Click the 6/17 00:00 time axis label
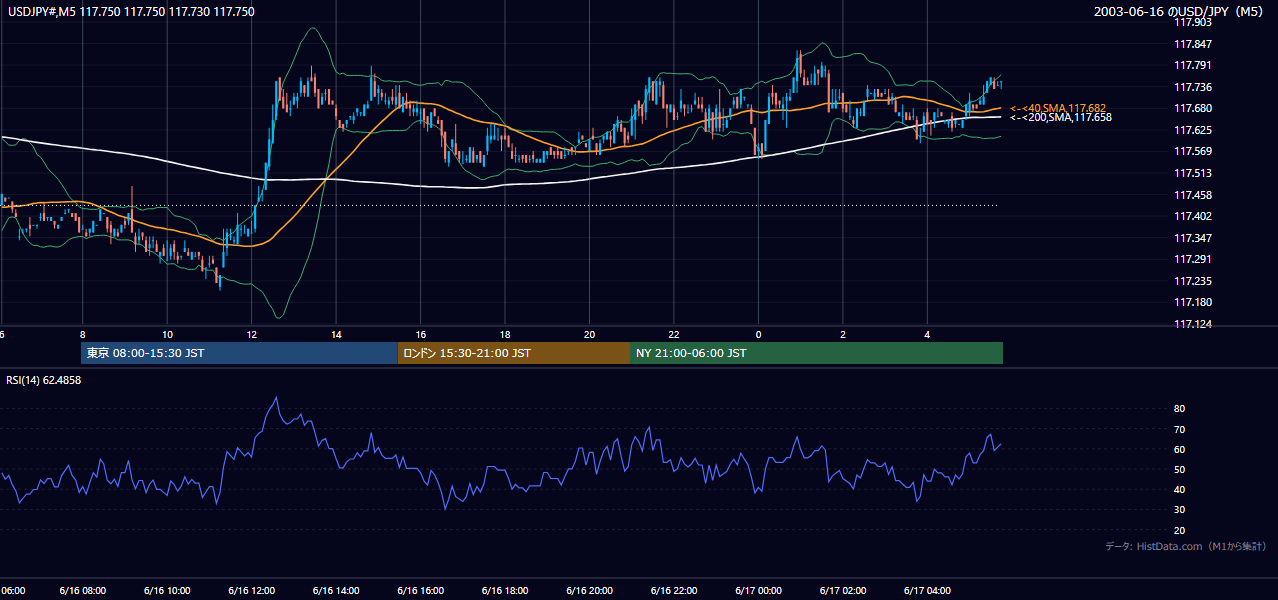Screen dimensions: 1278x600 (x=758, y=591)
